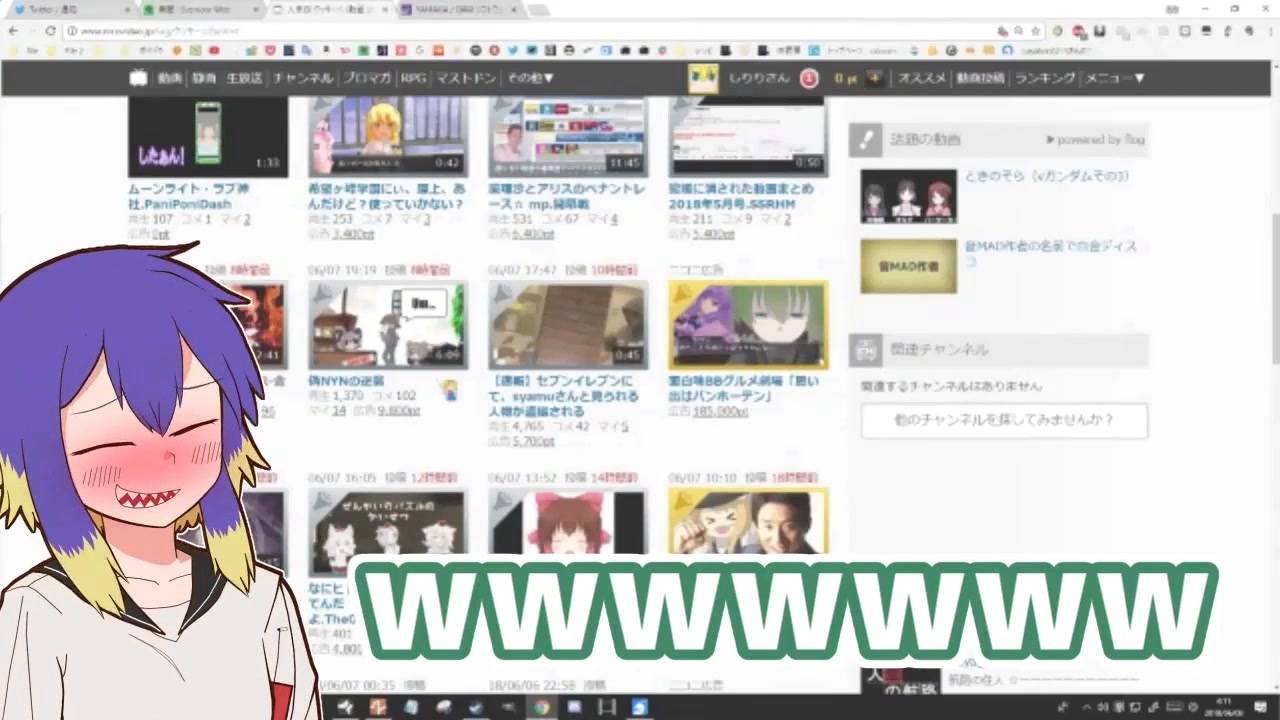
Task: Click the セブンイレブン syamuさん video title
Action: point(564,396)
